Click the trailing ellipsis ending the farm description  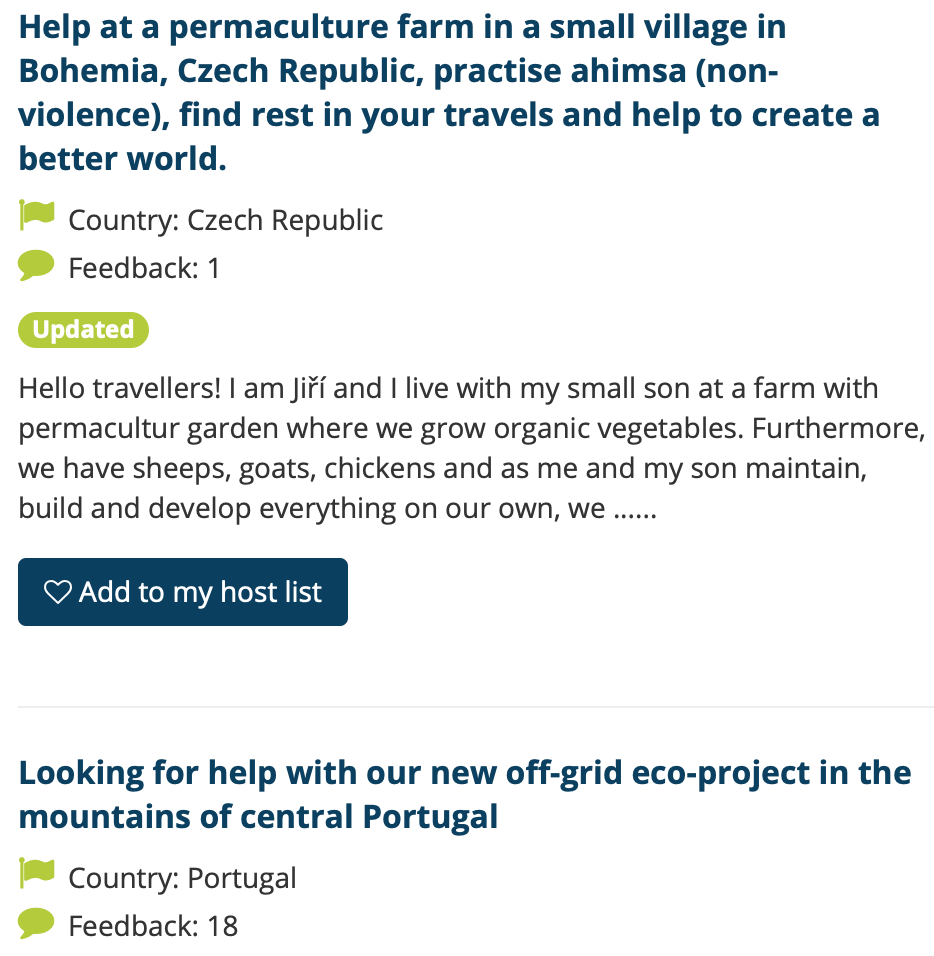[x=633, y=509]
